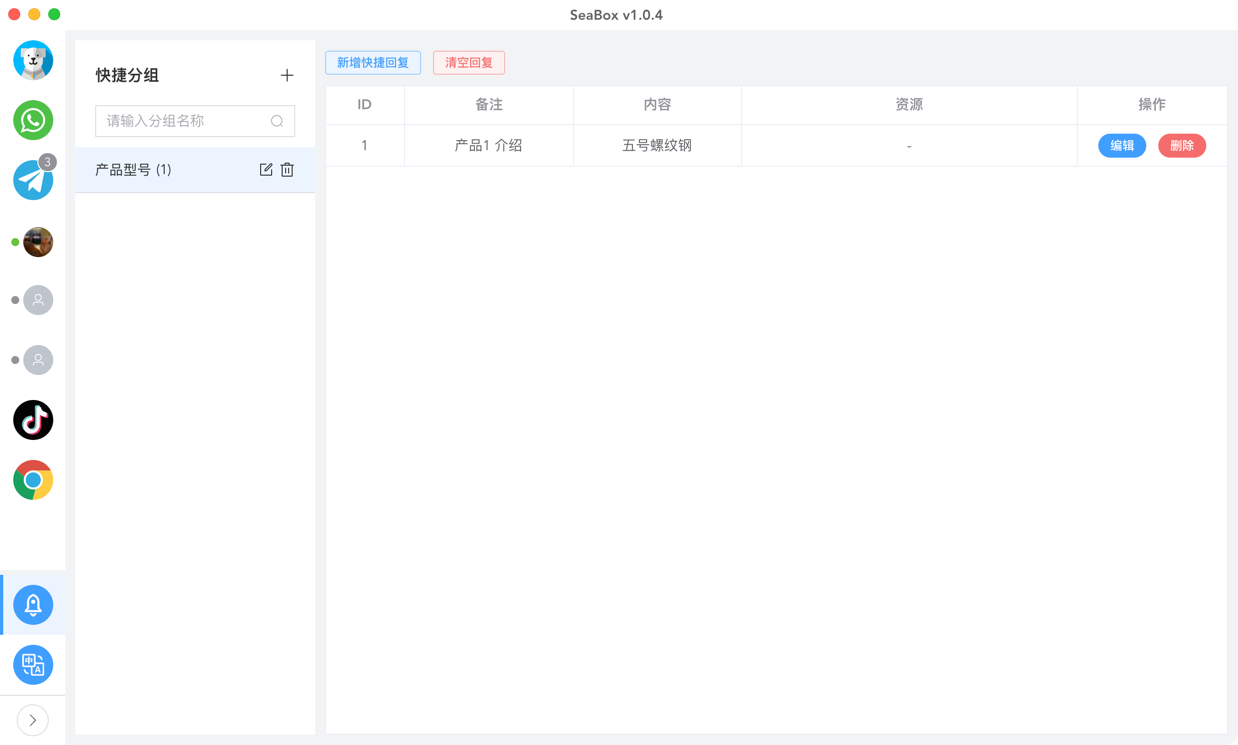1238x745 pixels.
Task: Click the 内容 column header
Action: coord(657,105)
